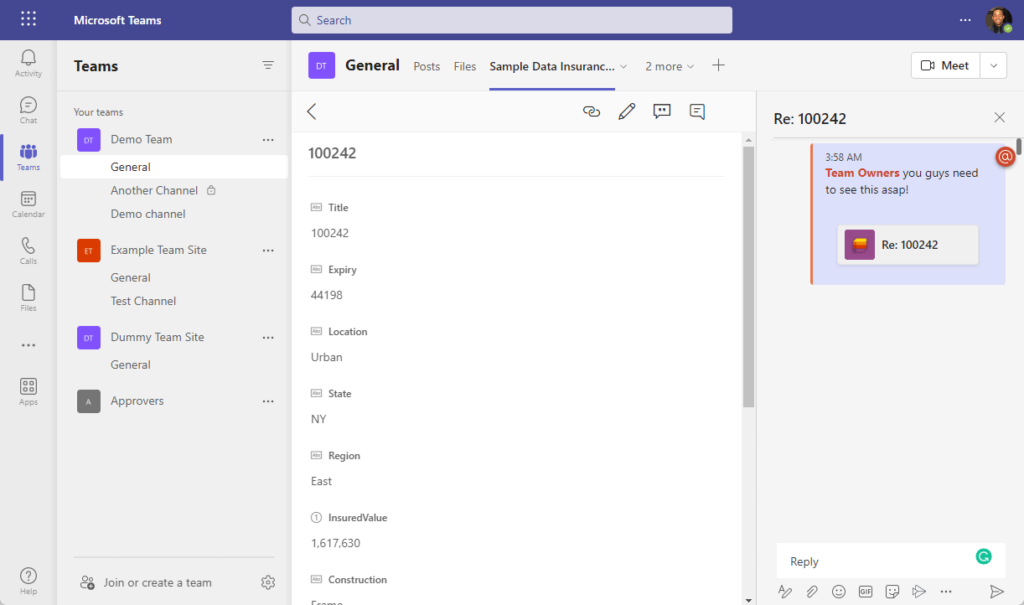Screen dimensions: 1024x605
Task: Open profile picture account menu
Action: pyautogui.click(x=999, y=20)
